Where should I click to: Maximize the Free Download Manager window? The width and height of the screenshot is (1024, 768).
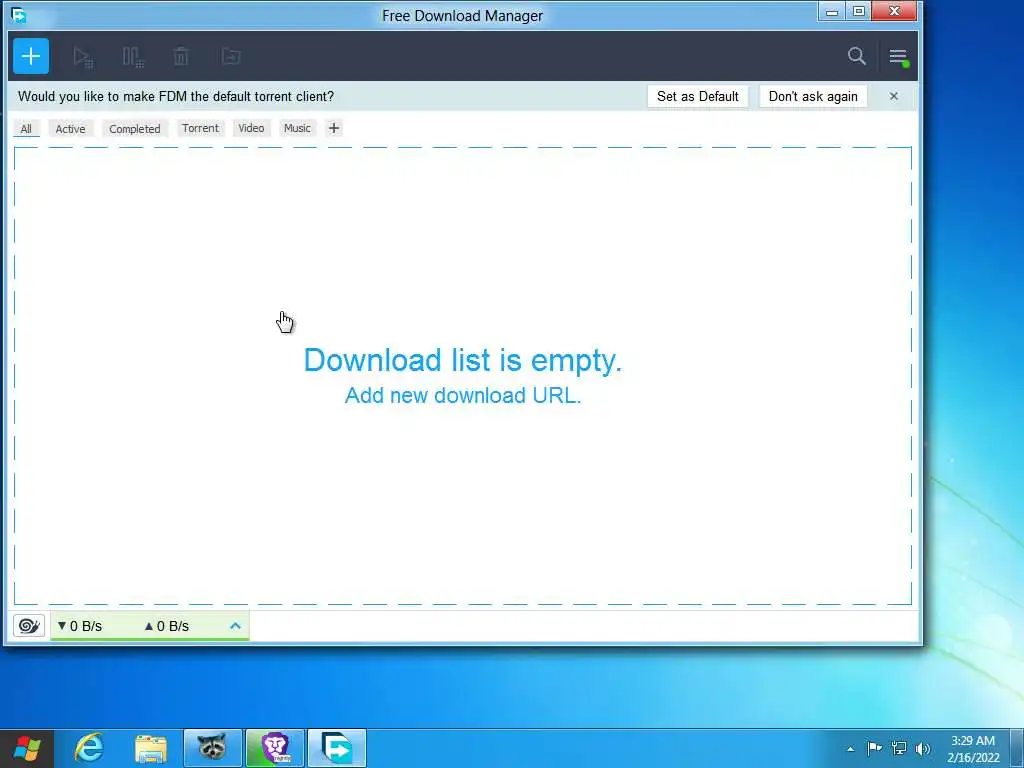point(859,11)
